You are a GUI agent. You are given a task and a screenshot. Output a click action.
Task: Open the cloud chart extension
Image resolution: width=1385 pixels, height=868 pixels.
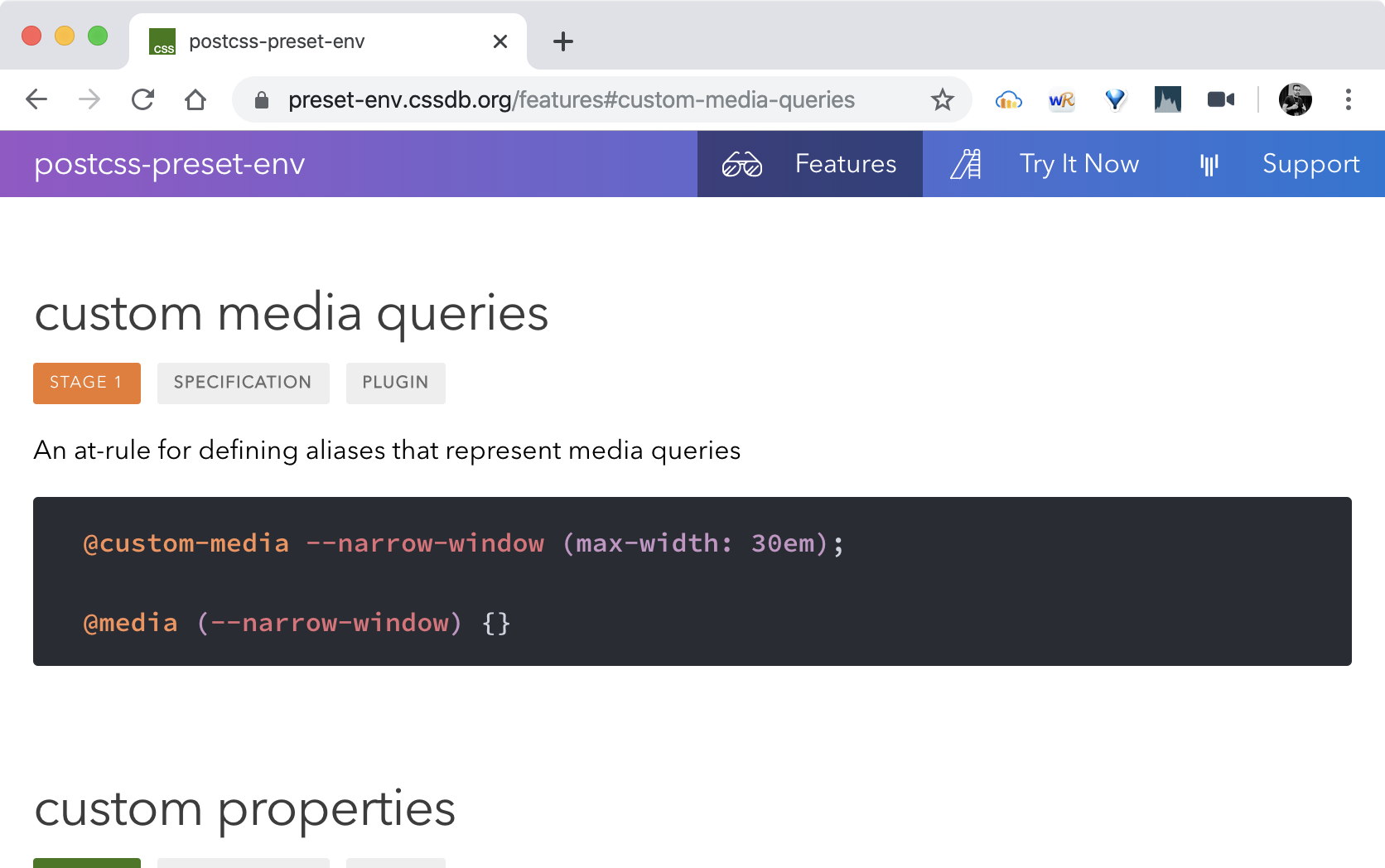(x=1008, y=100)
